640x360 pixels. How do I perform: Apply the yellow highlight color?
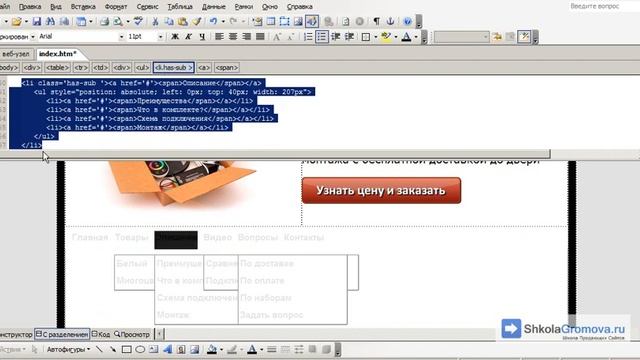(385, 37)
